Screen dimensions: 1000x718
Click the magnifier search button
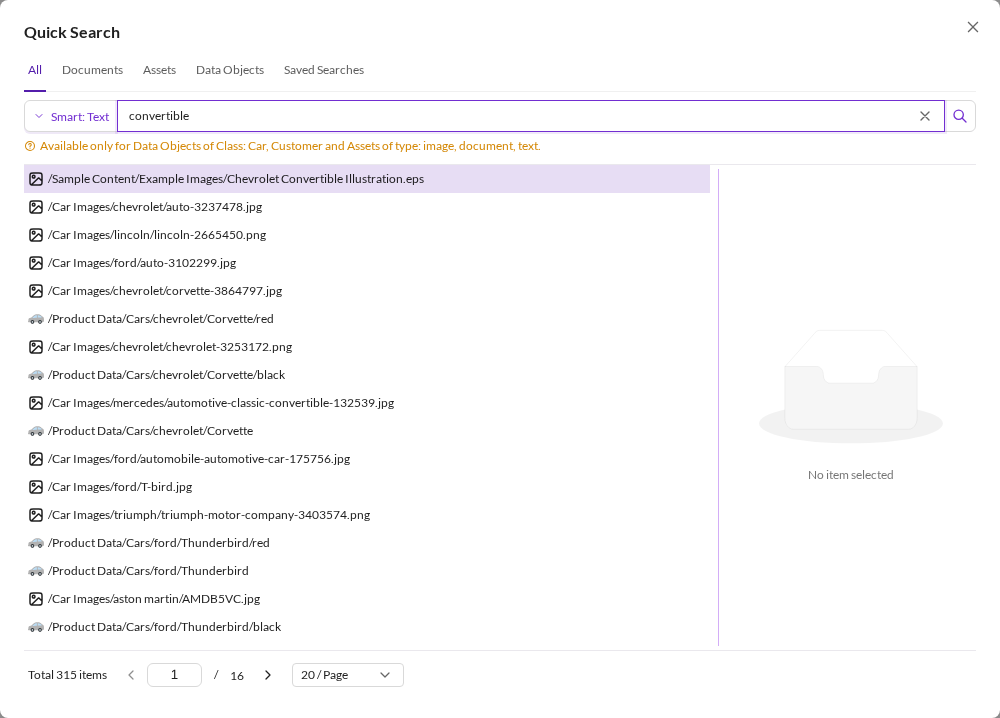point(960,116)
